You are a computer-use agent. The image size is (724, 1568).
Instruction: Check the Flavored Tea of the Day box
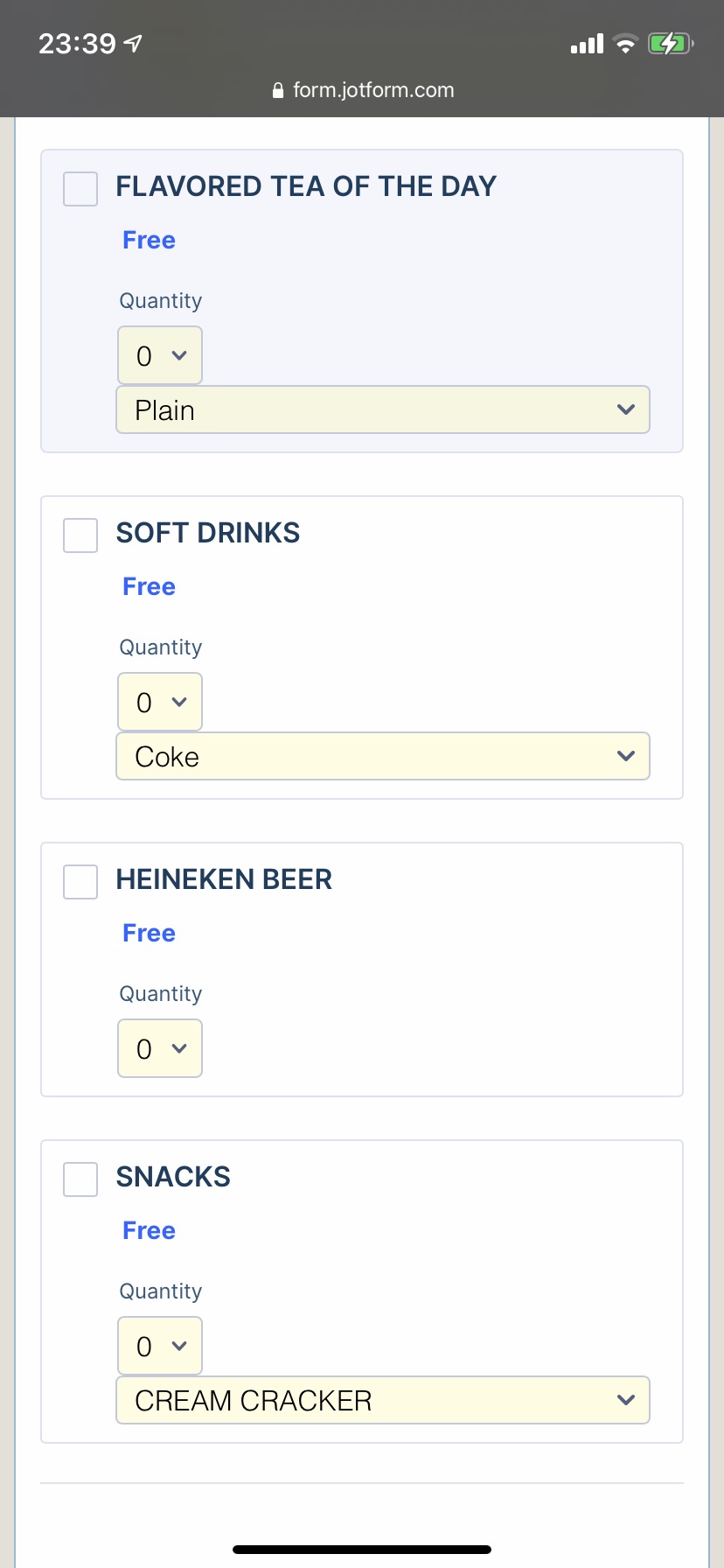click(80, 189)
